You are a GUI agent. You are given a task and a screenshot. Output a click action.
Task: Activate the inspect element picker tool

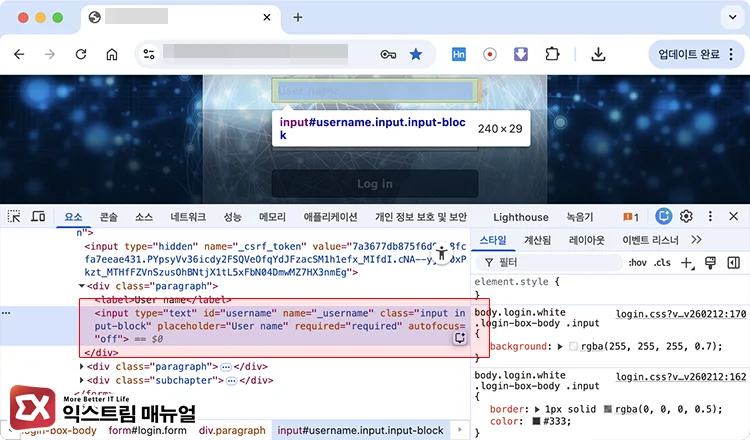(14, 217)
